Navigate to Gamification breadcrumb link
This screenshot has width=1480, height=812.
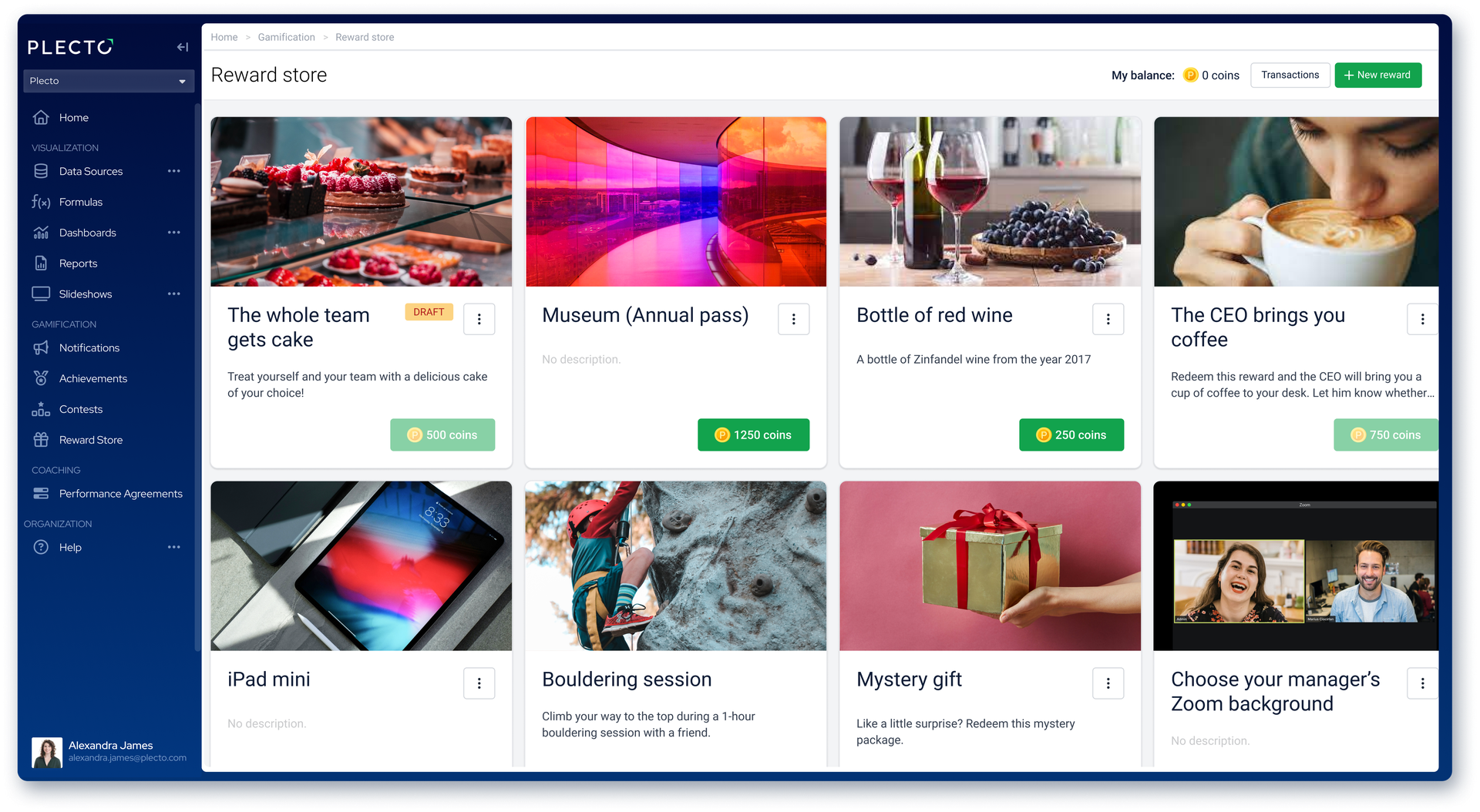(286, 37)
